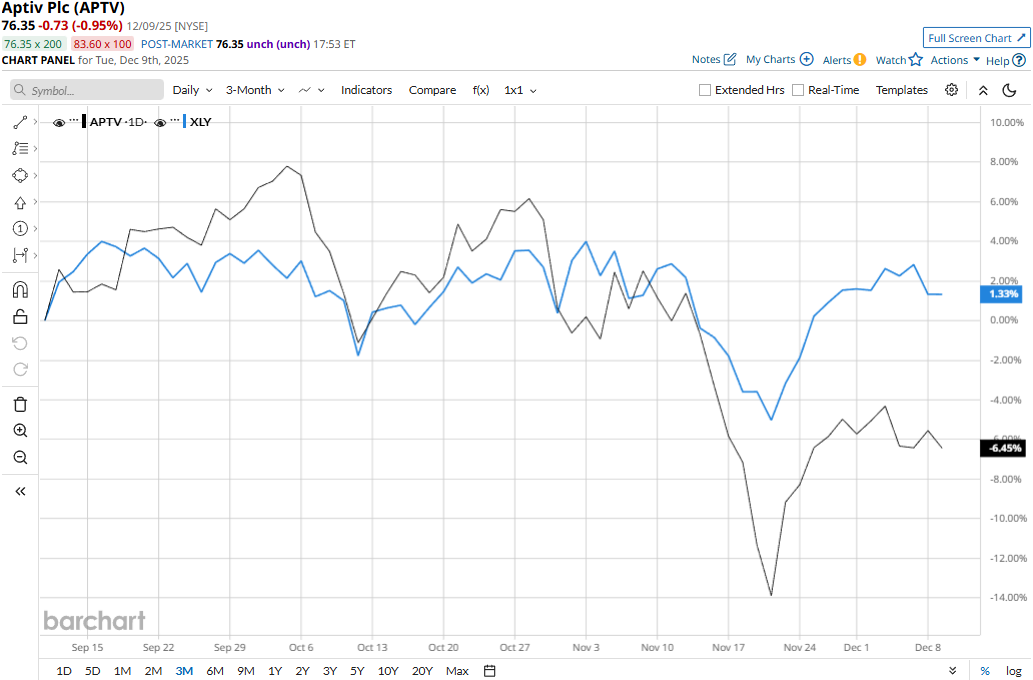This screenshot has height=680, width=1033.
Task: Enable the Extended Hrs checkbox
Action: pos(705,90)
